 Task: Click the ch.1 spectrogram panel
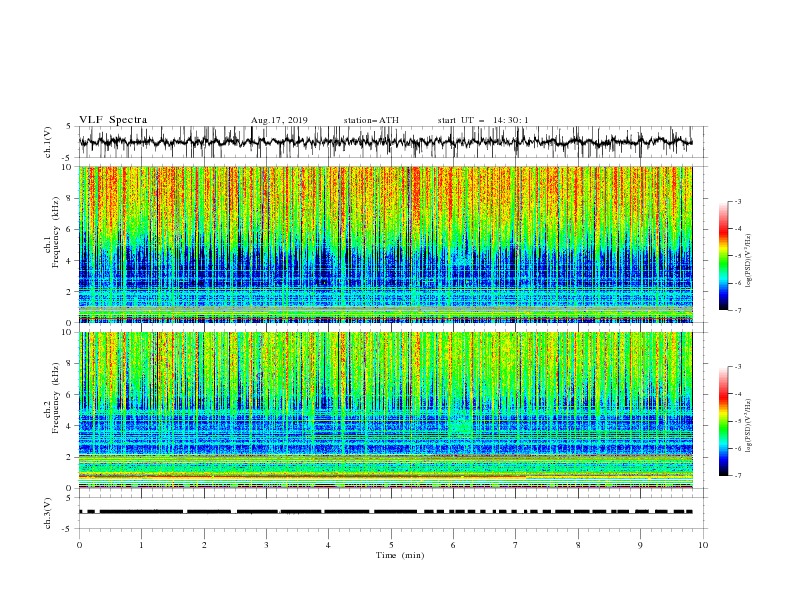(386, 244)
